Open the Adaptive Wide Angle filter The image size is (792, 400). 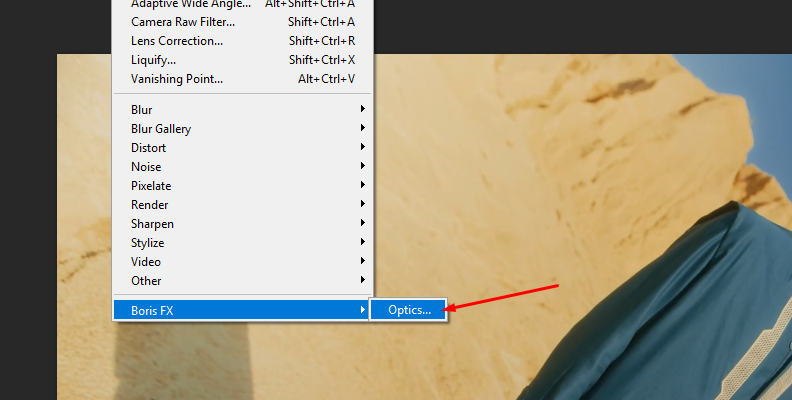(x=242, y=4)
